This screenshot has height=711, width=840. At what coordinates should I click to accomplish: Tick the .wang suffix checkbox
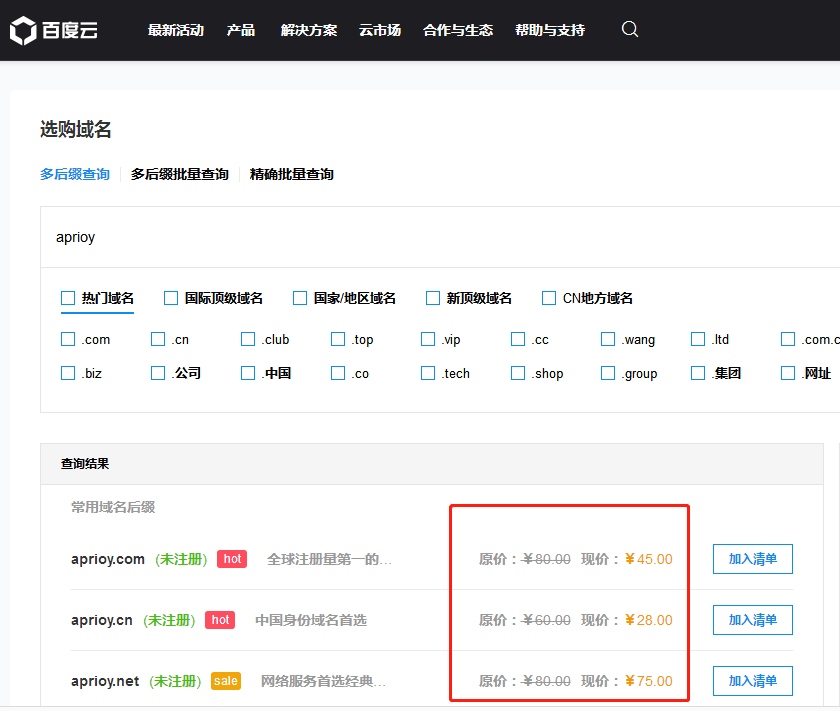click(x=608, y=339)
